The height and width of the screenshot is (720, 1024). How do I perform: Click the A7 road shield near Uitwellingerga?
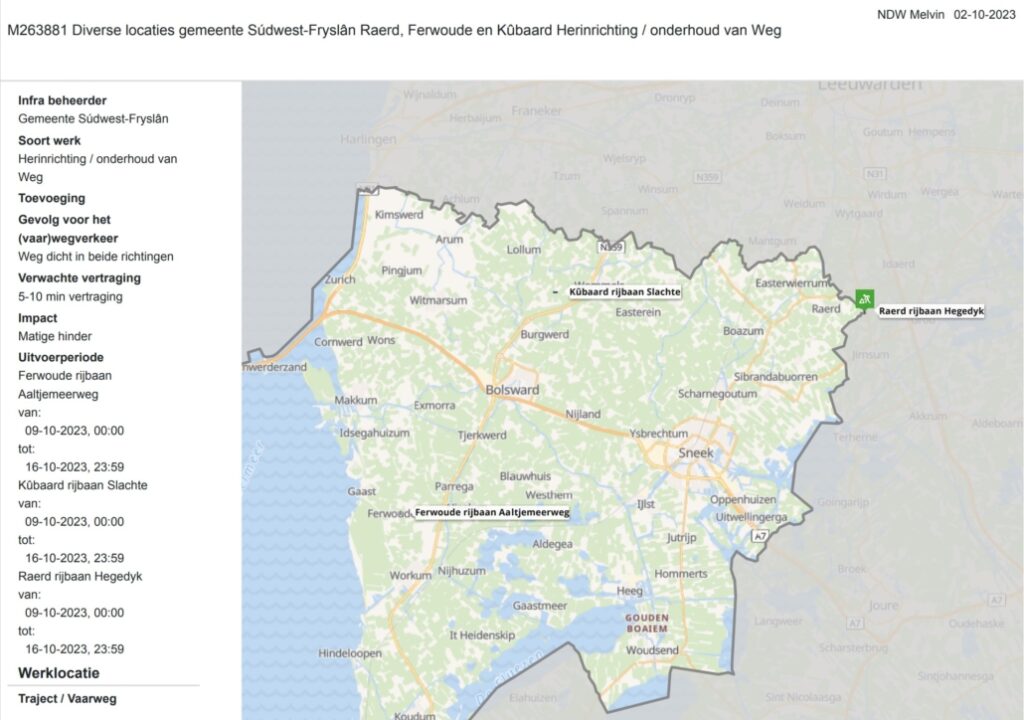coord(762,537)
